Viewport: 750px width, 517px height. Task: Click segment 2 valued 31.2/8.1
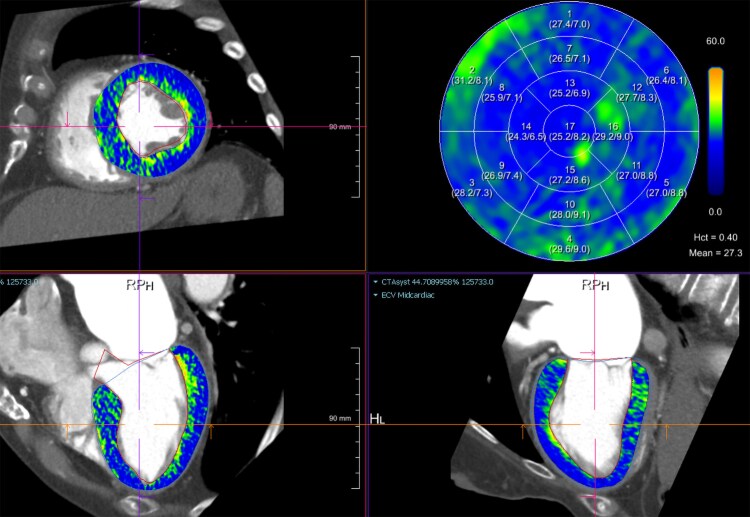click(x=471, y=75)
